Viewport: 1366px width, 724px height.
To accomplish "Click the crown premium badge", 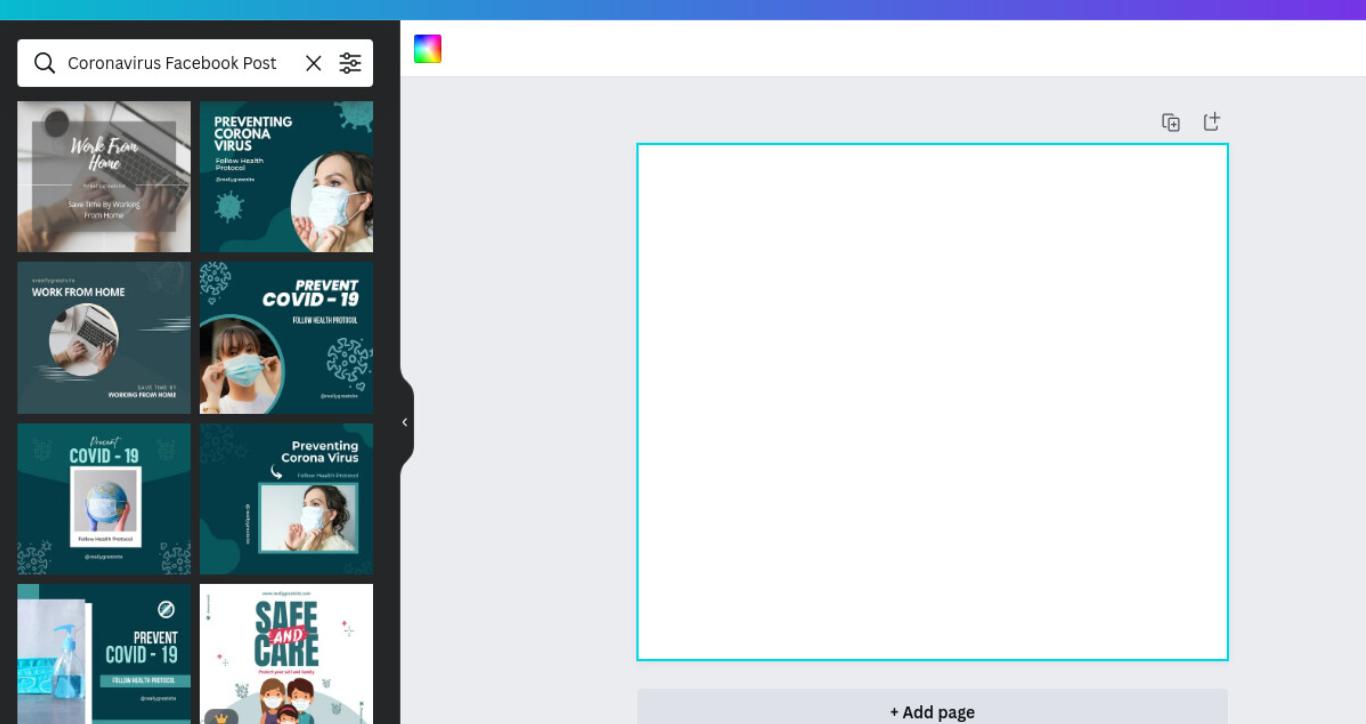I will [x=221, y=717].
